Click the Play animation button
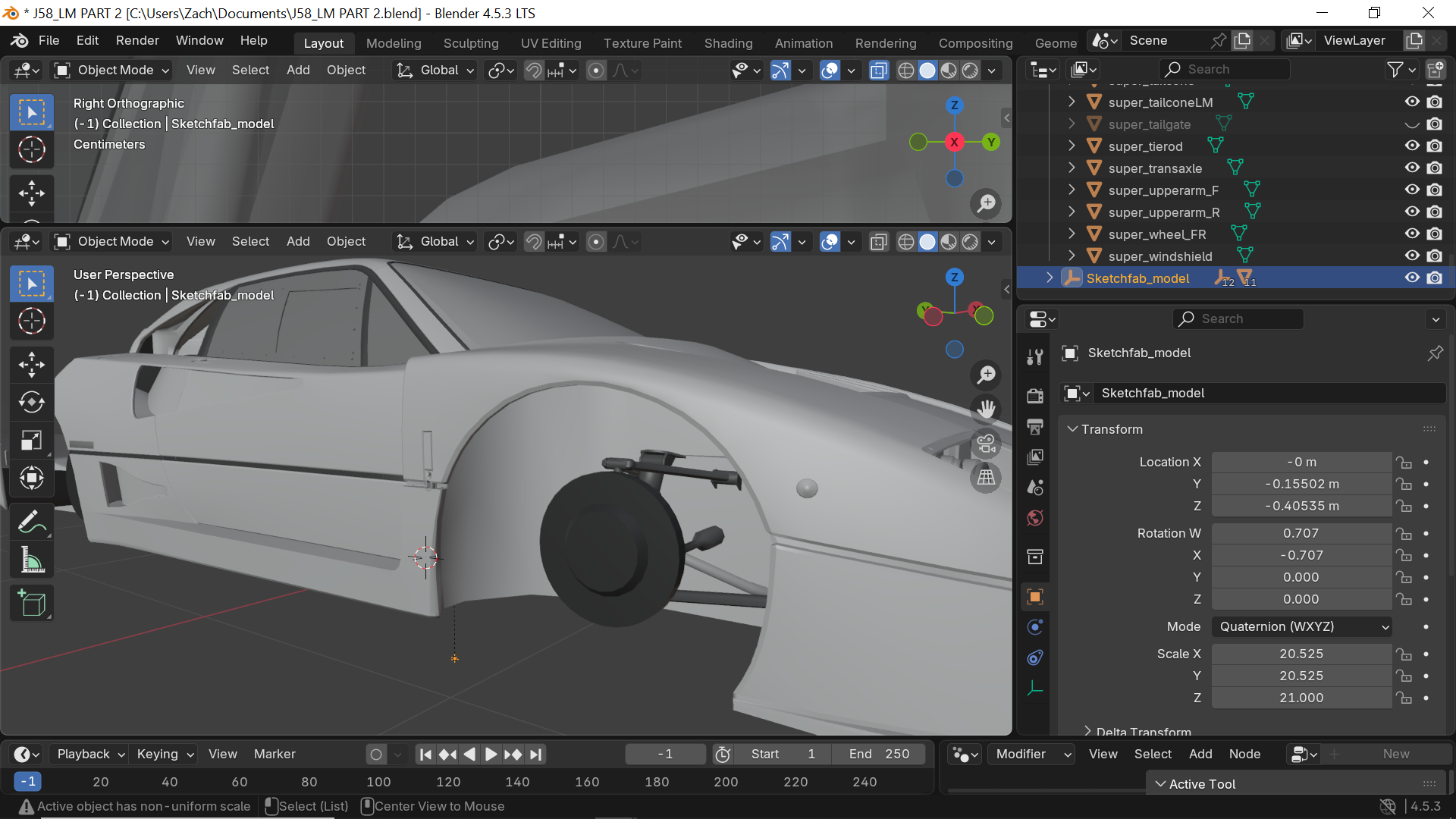 click(x=491, y=754)
